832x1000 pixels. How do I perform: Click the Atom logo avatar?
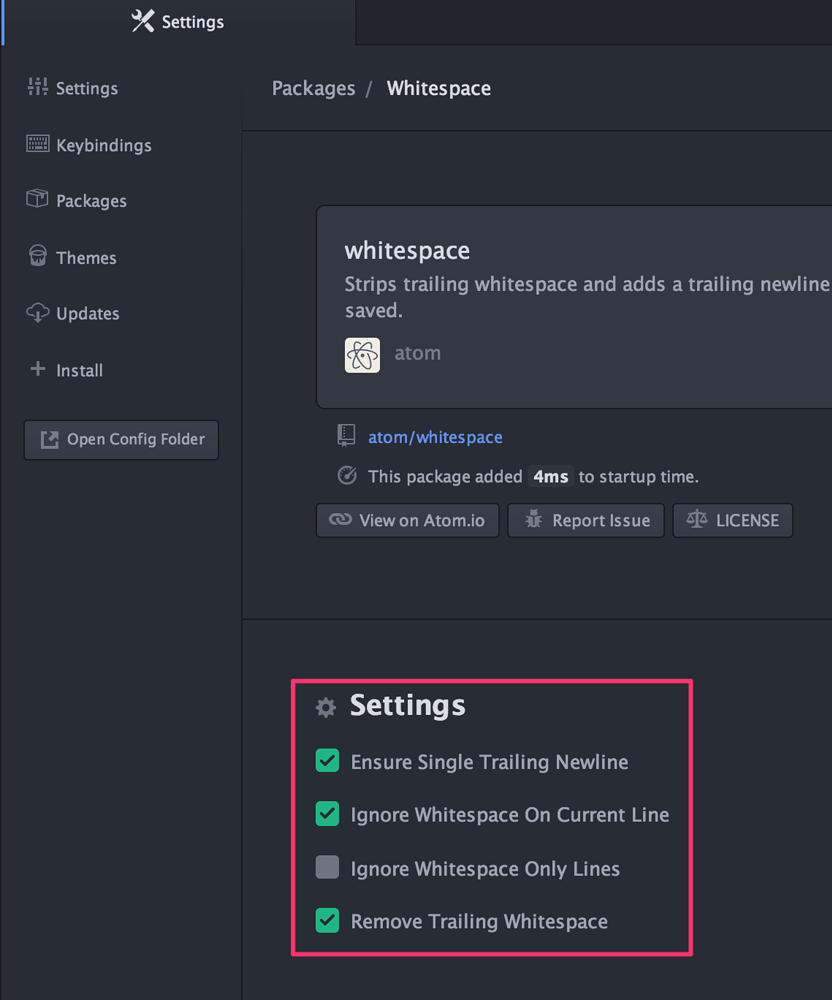click(x=362, y=355)
